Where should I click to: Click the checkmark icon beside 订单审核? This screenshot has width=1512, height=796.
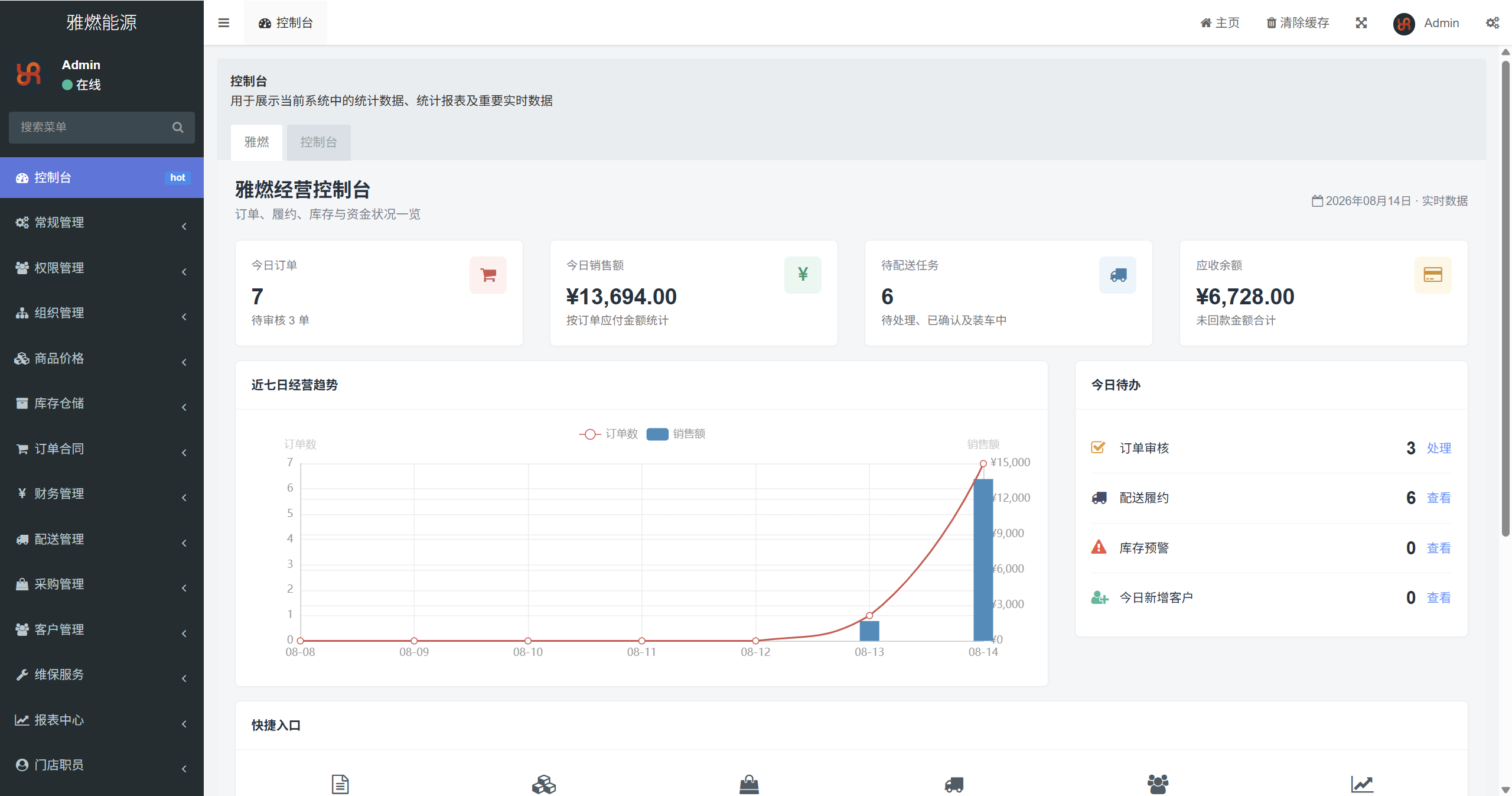(1098, 447)
